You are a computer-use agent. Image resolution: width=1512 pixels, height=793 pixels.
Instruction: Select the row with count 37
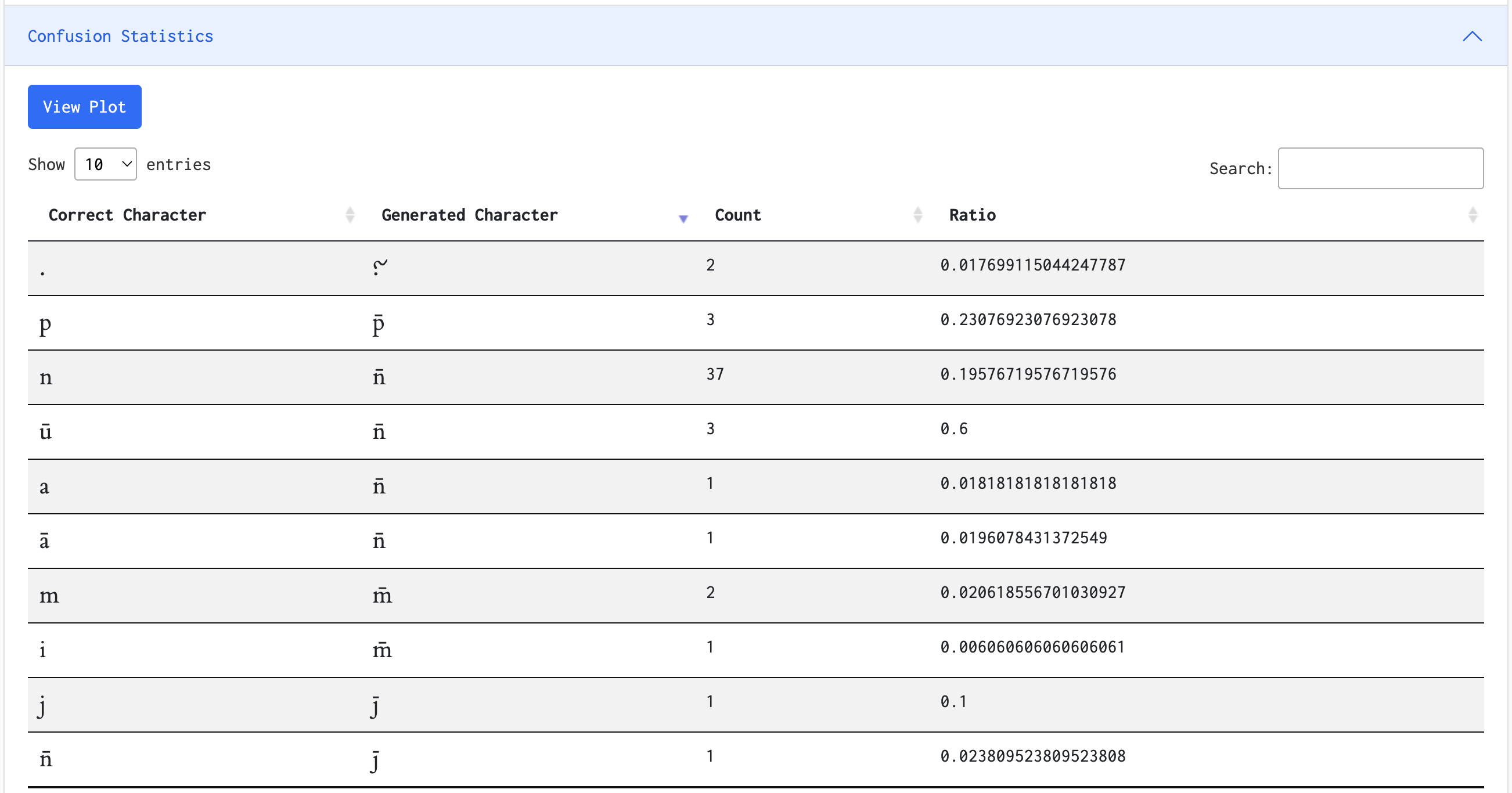click(715, 374)
